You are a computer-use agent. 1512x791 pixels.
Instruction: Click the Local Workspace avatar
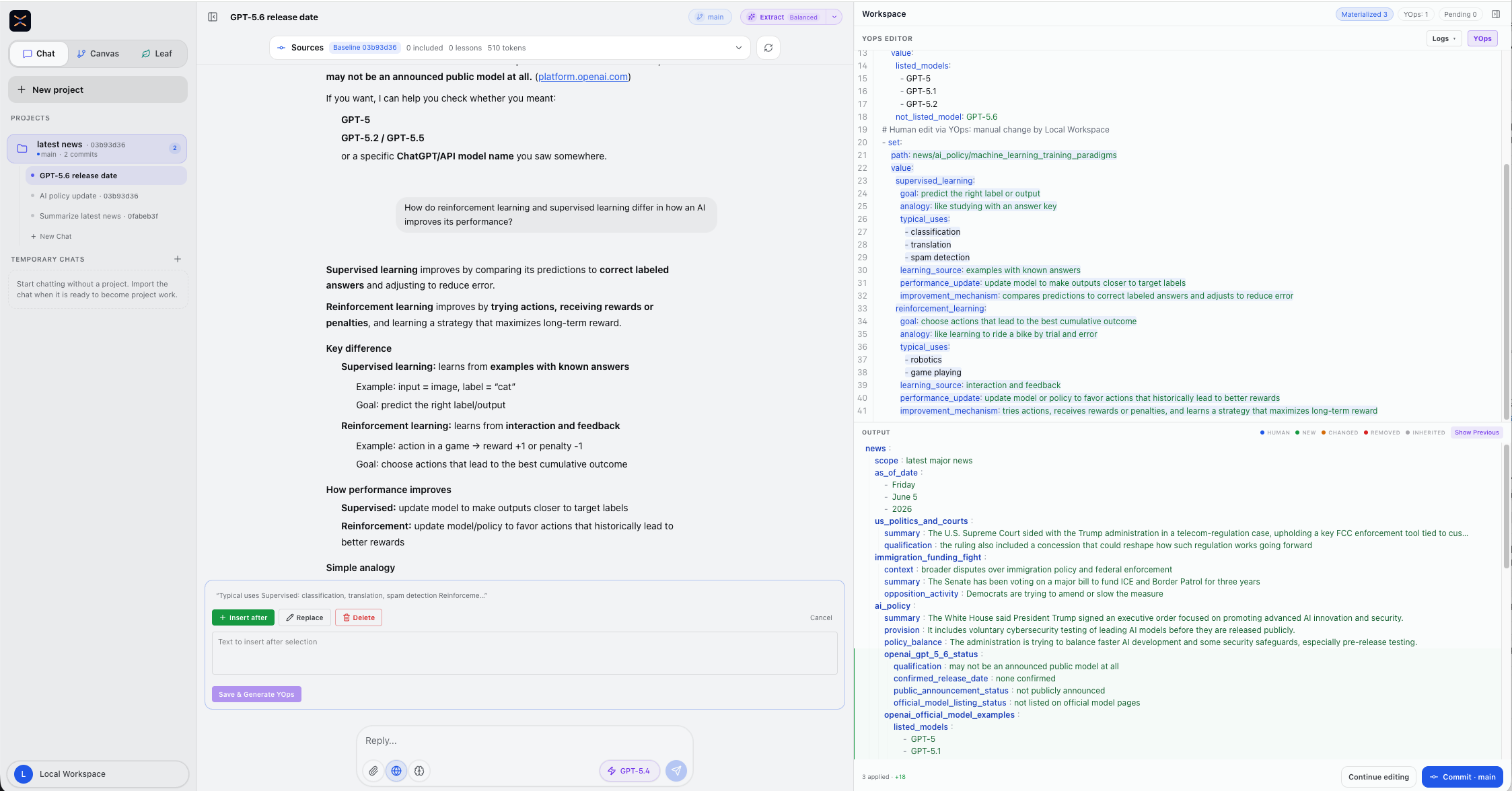tap(24, 774)
